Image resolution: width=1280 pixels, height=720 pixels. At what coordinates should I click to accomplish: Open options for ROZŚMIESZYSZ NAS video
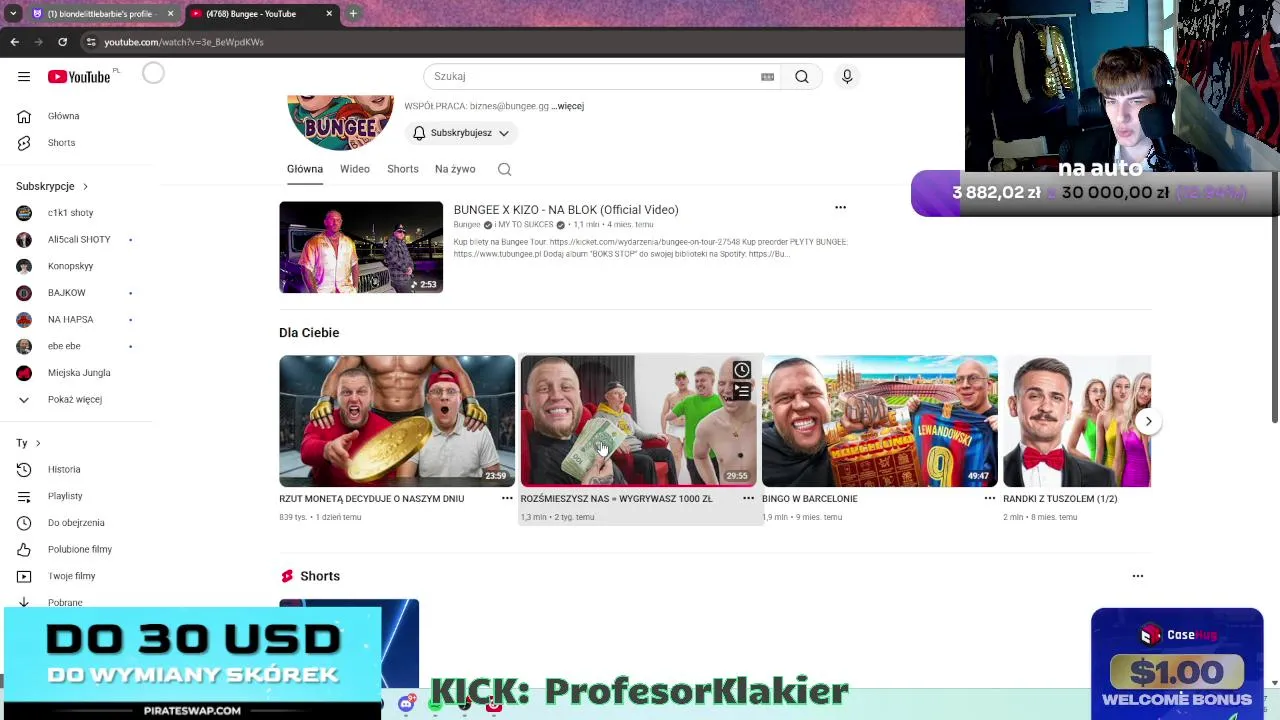tap(748, 498)
